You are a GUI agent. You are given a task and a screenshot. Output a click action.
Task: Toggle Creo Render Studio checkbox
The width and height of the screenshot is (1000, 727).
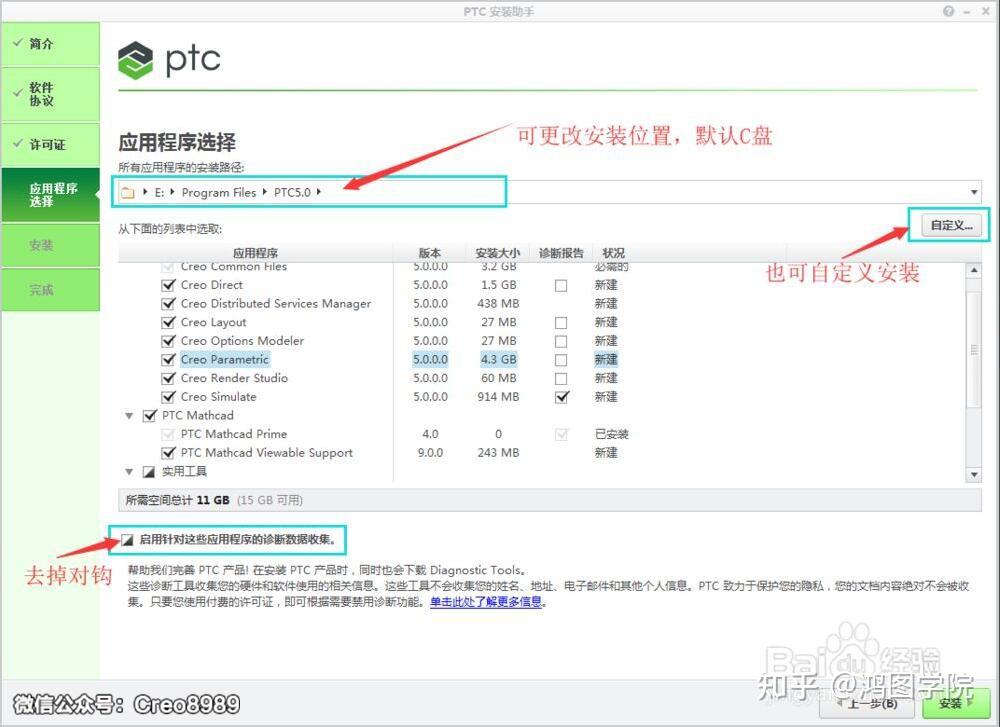tap(168, 378)
